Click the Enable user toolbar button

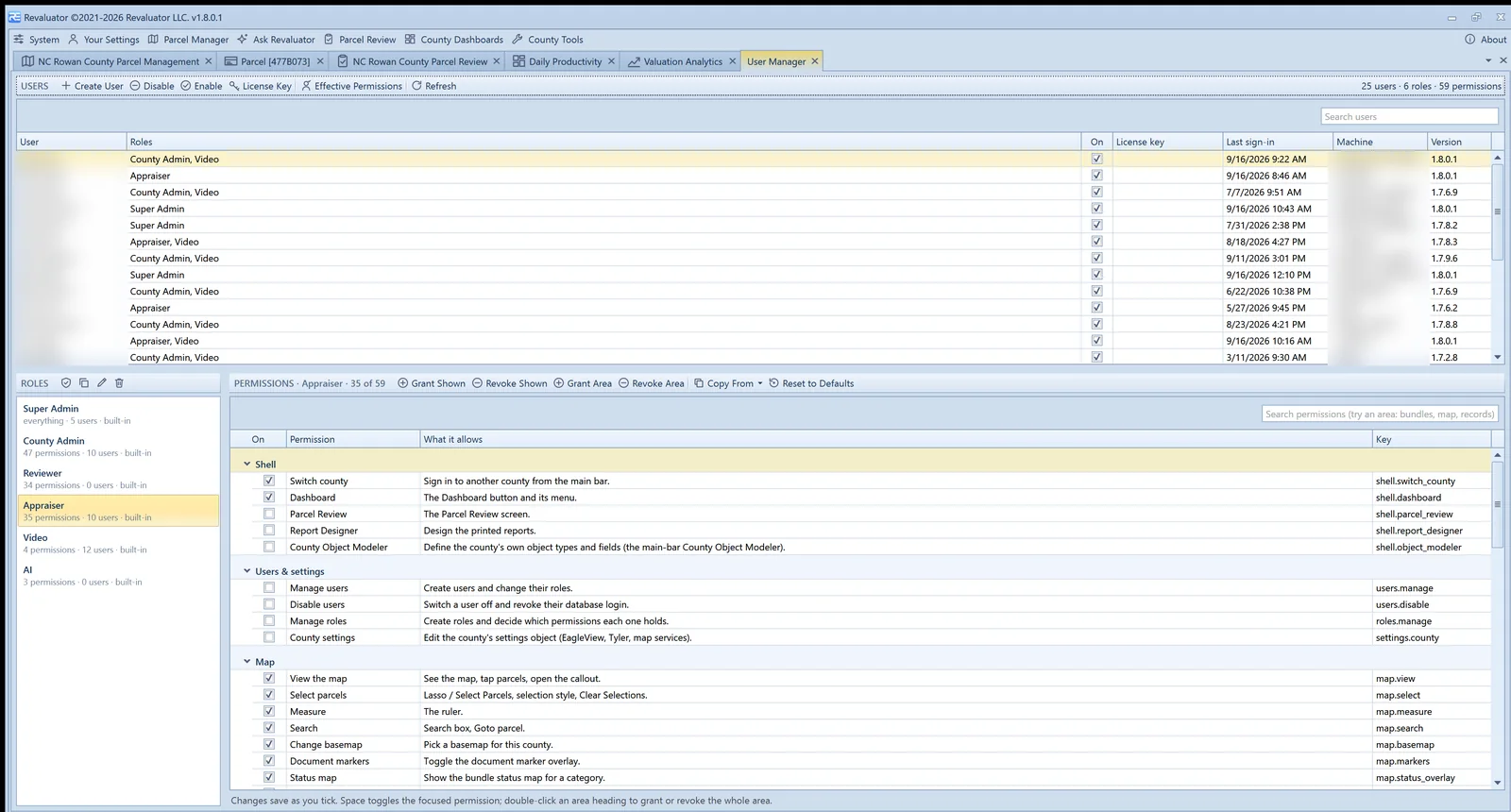(201, 86)
